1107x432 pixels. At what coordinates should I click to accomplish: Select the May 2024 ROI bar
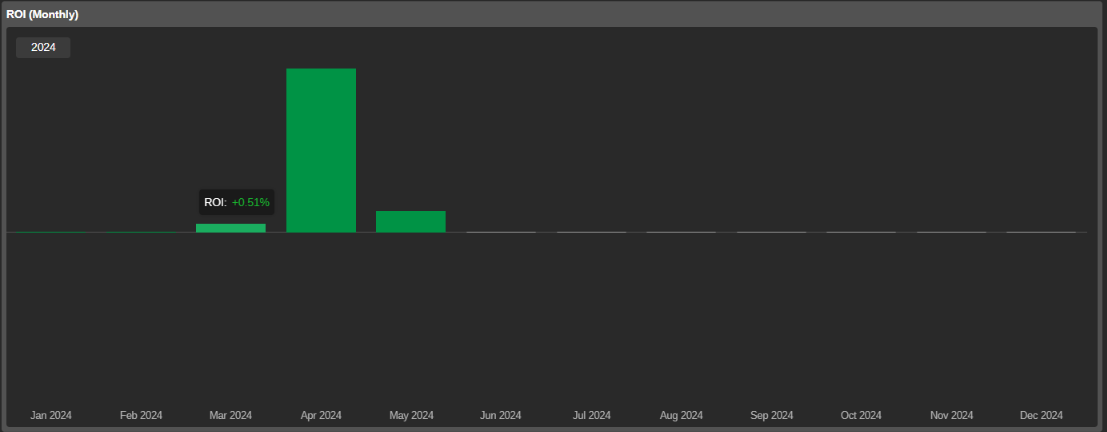411,222
